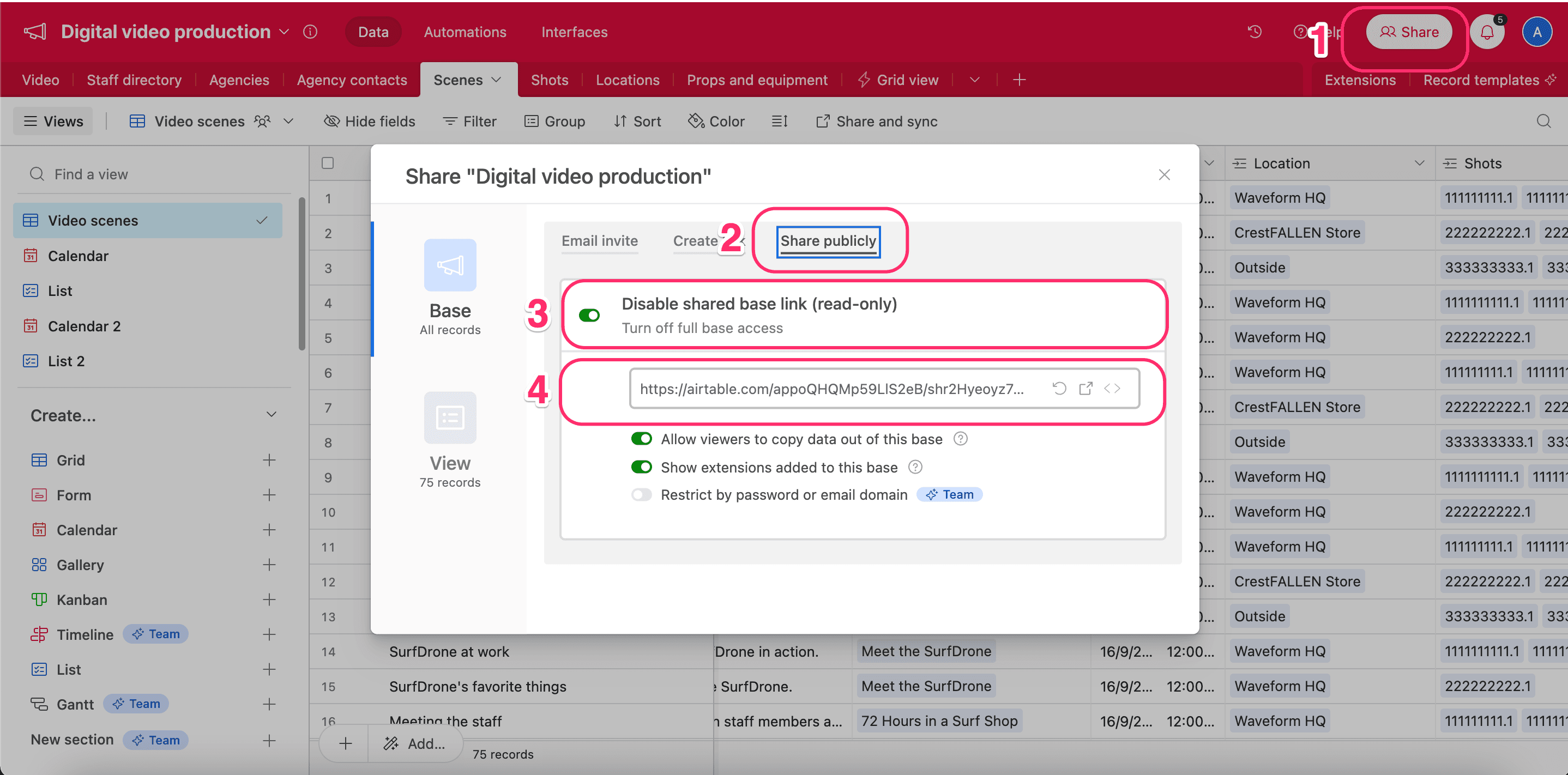The width and height of the screenshot is (1568, 775).
Task: Click the notifications bell icon
Action: (1486, 32)
